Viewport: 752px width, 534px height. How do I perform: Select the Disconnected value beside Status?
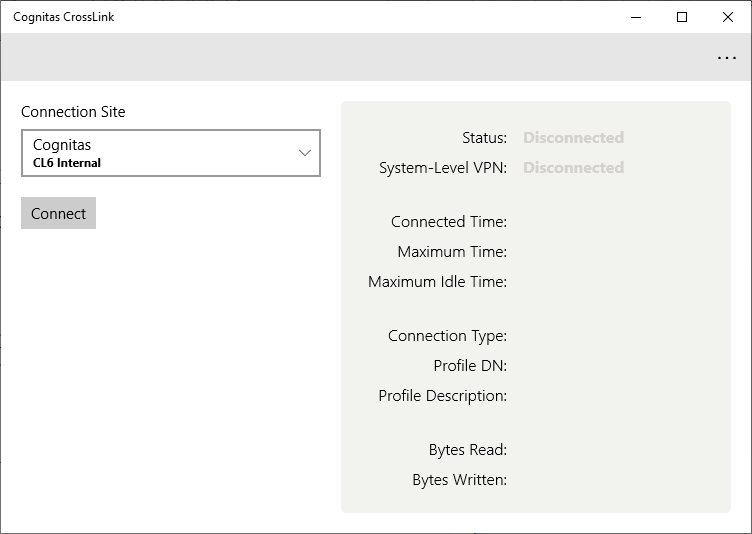[x=573, y=138]
